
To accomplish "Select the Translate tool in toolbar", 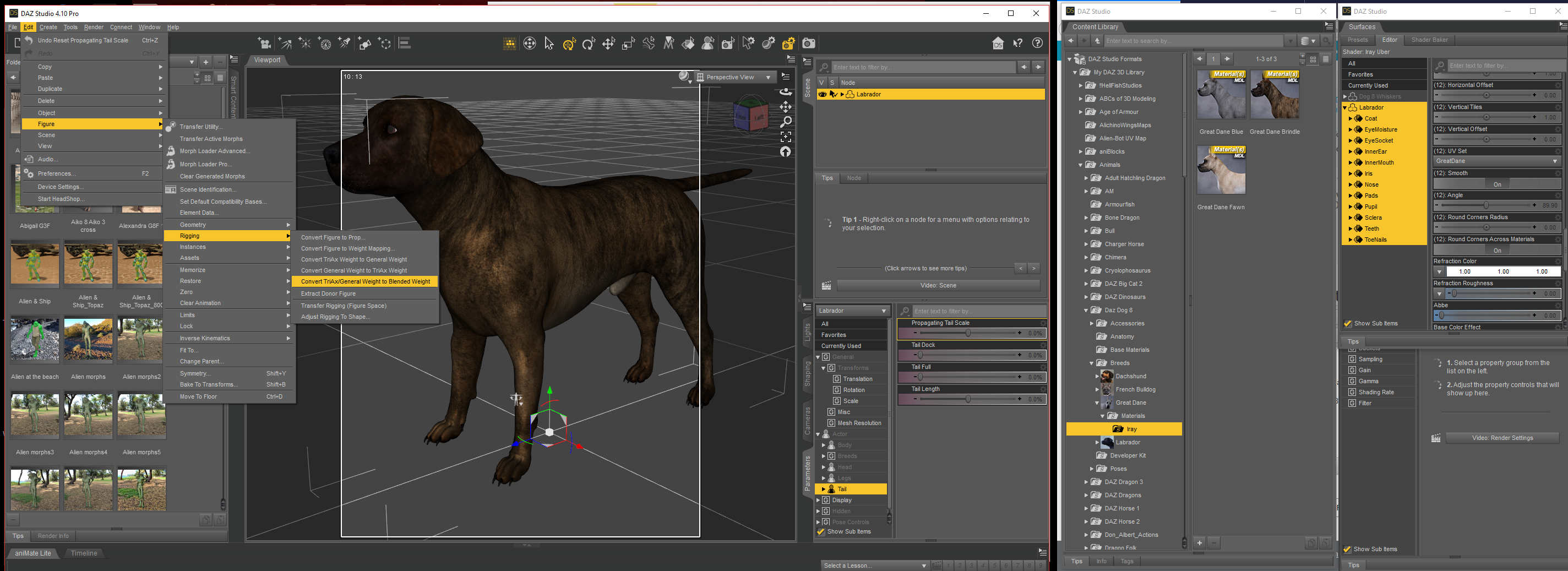I will point(609,44).
